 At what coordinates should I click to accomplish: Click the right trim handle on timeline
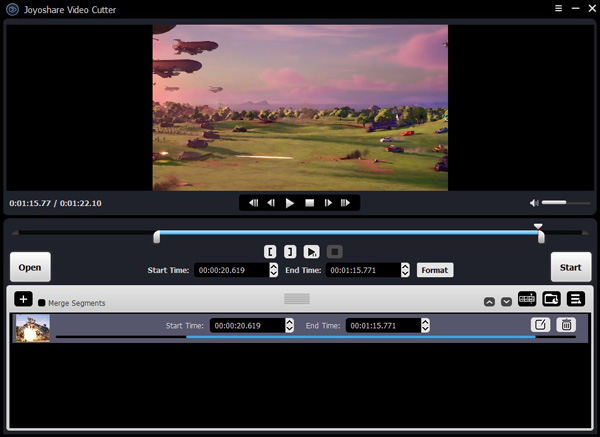click(x=541, y=237)
